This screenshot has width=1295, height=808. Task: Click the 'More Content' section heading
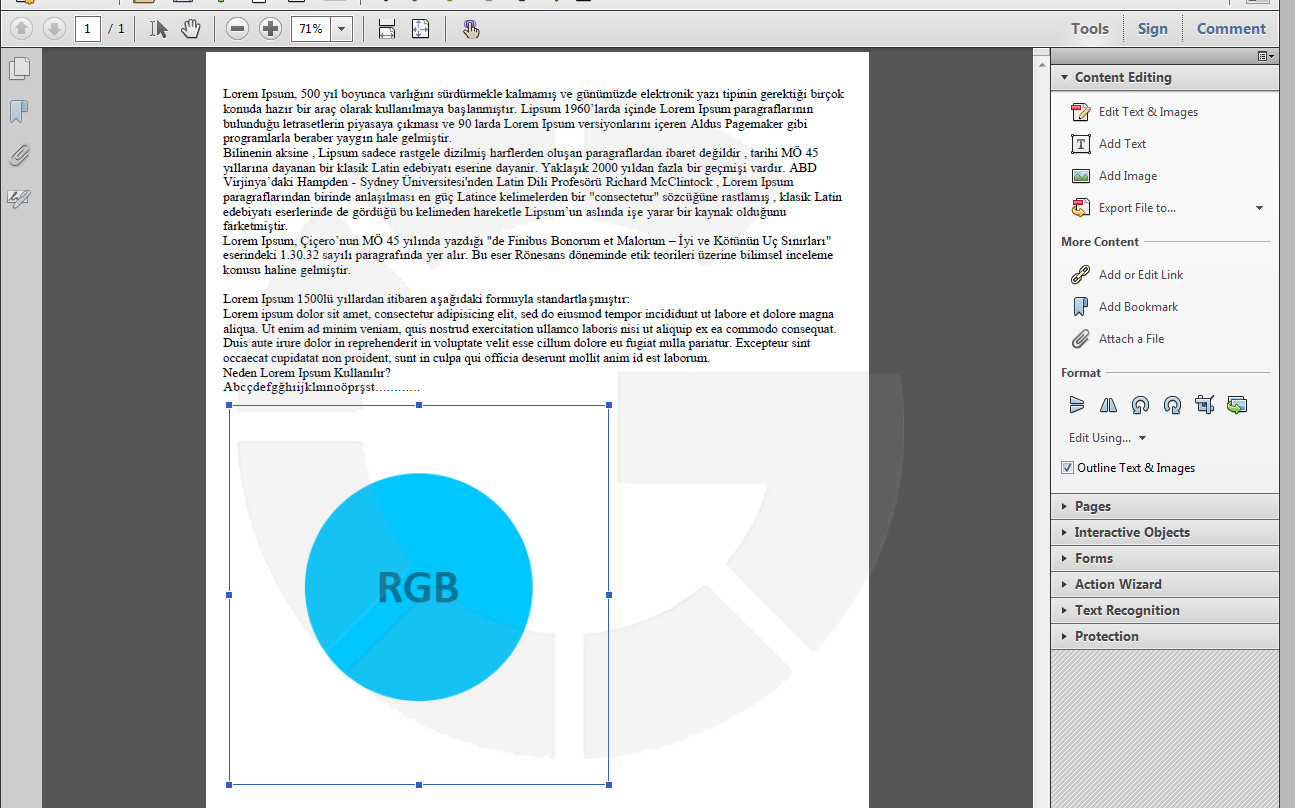[1100, 242]
